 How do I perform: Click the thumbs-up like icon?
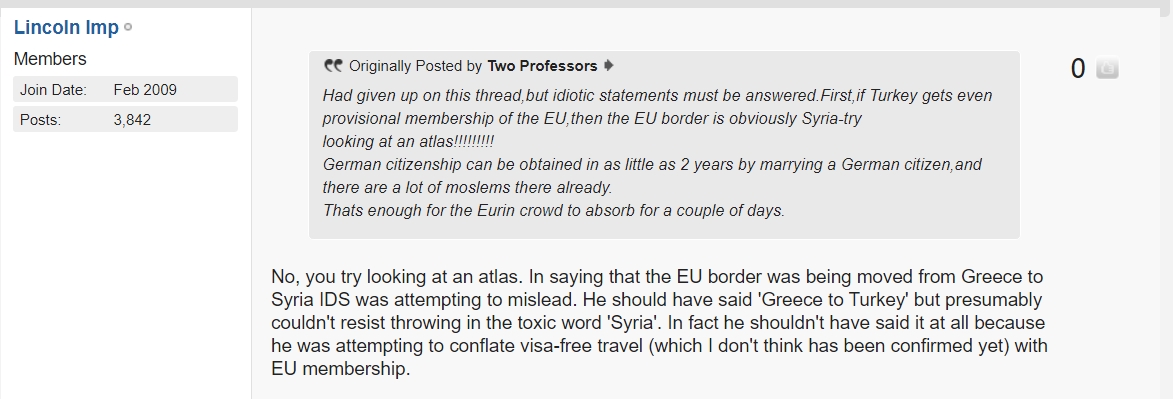[x=1106, y=68]
